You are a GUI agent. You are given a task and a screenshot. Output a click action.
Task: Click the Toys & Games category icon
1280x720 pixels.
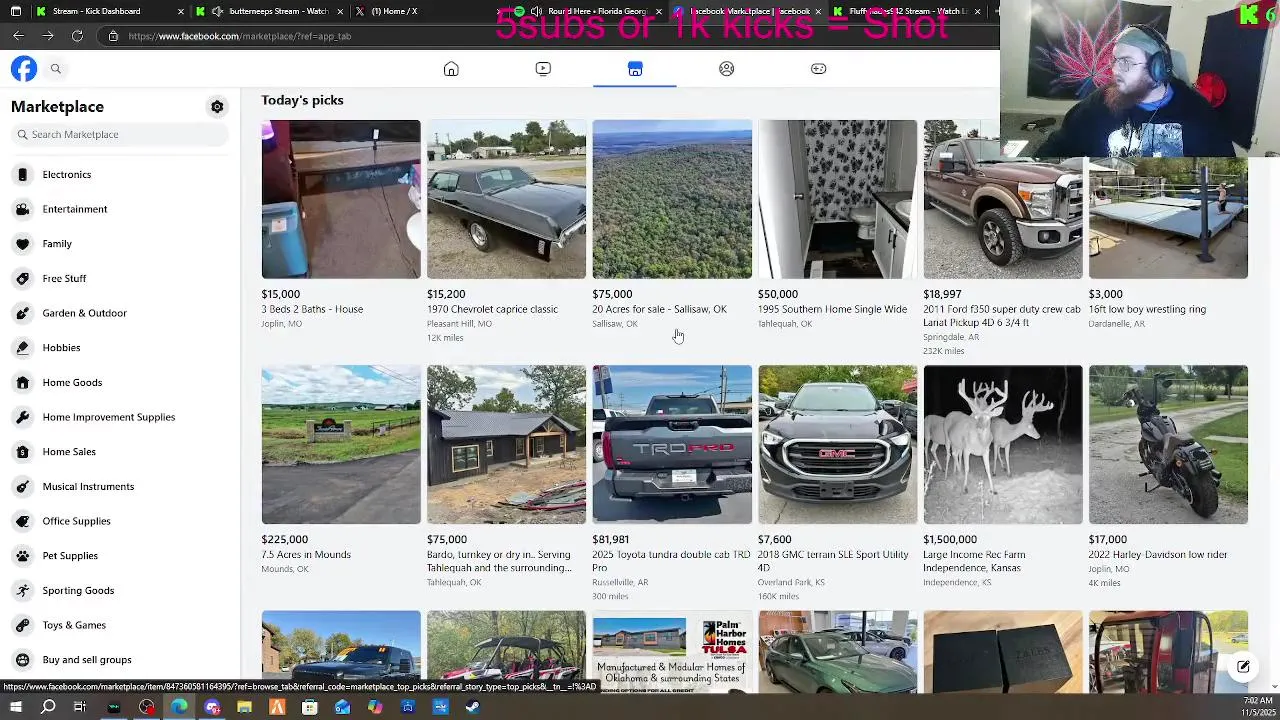[x=22, y=625]
